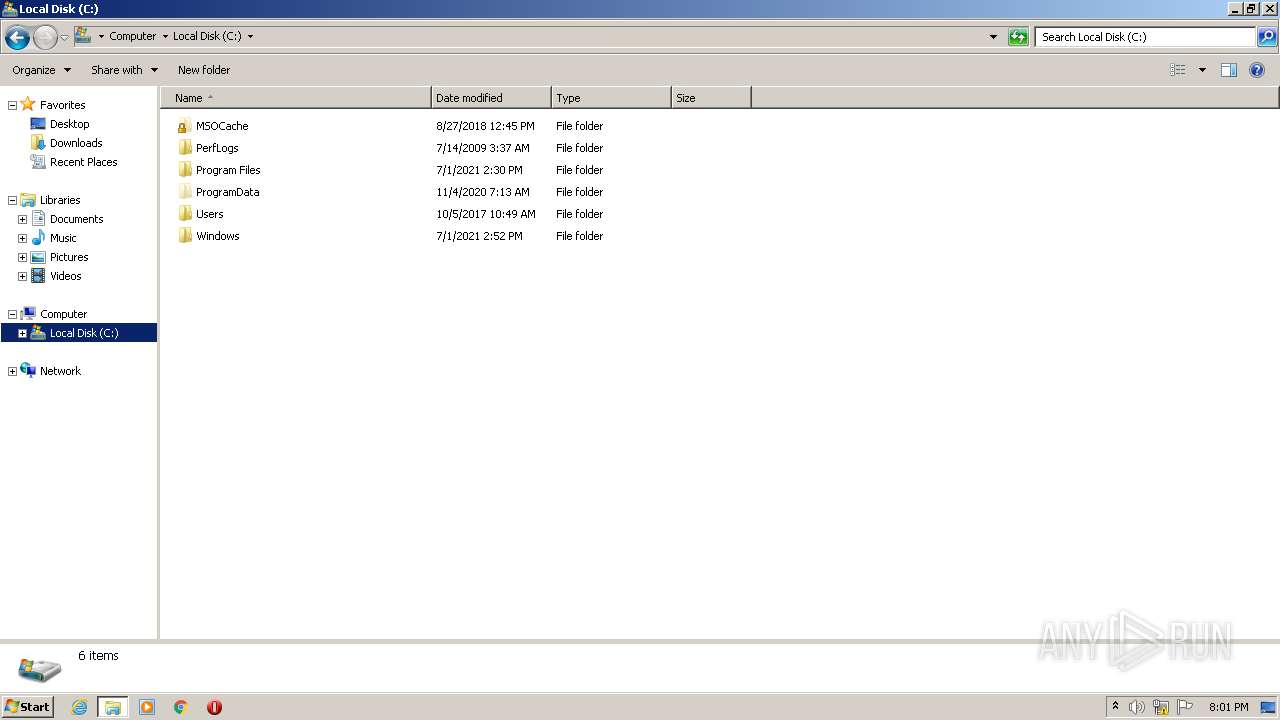The width and height of the screenshot is (1280, 720).
Task: Collapse the Favorites group
Action: click(x=12, y=105)
